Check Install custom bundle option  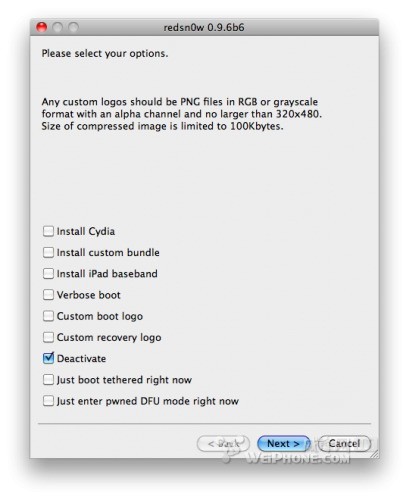coord(48,252)
